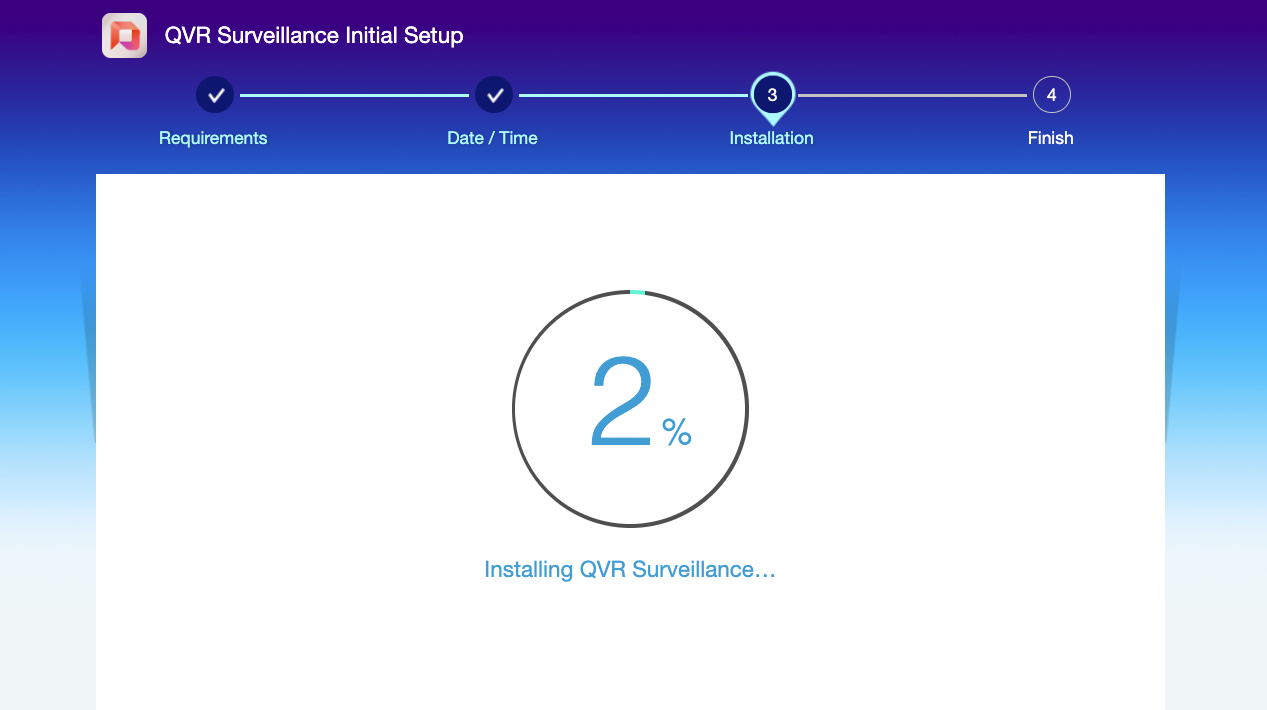Click the Installing QVR Surveillance… status text
The width and height of the screenshot is (1267, 710).
(x=629, y=569)
